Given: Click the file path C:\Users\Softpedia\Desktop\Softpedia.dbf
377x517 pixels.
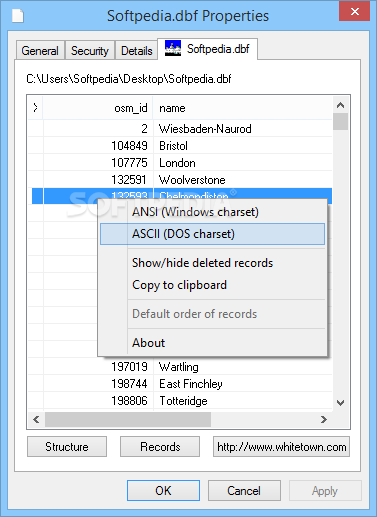Looking at the screenshot, I should (x=129, y=79).
